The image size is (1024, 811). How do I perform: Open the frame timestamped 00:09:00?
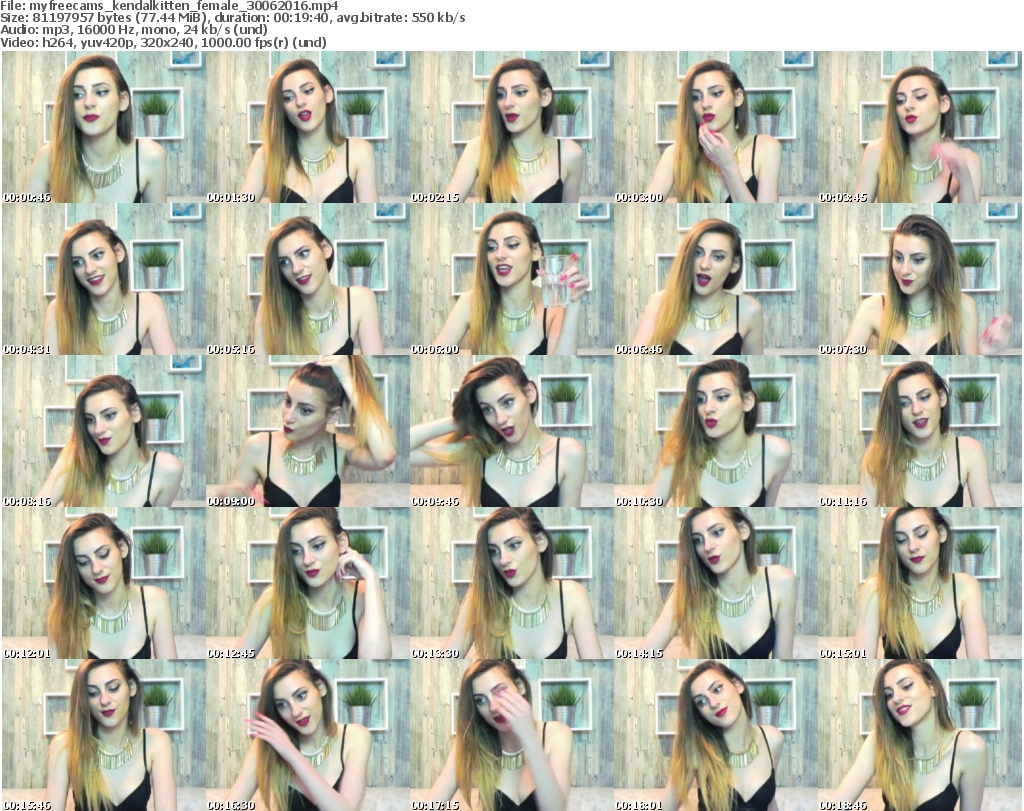pos(307,431)
